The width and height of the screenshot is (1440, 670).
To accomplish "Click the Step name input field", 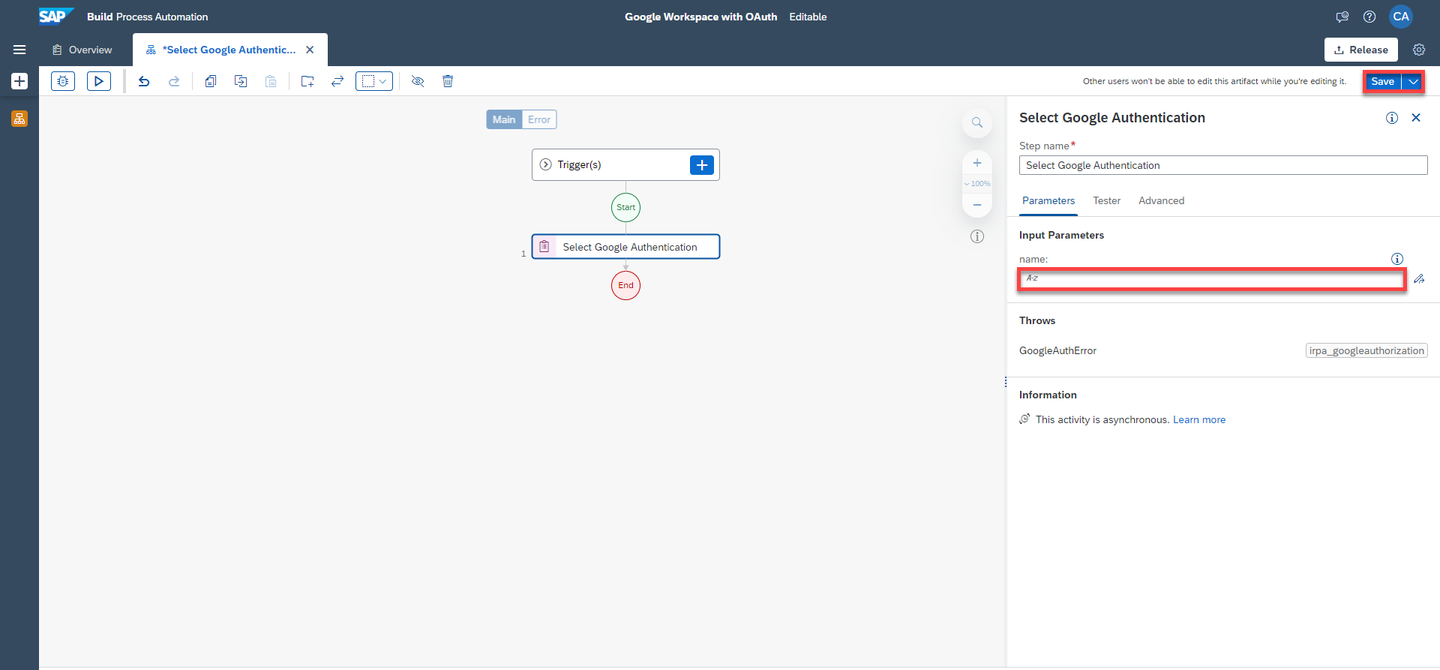I will (1223, 165).
